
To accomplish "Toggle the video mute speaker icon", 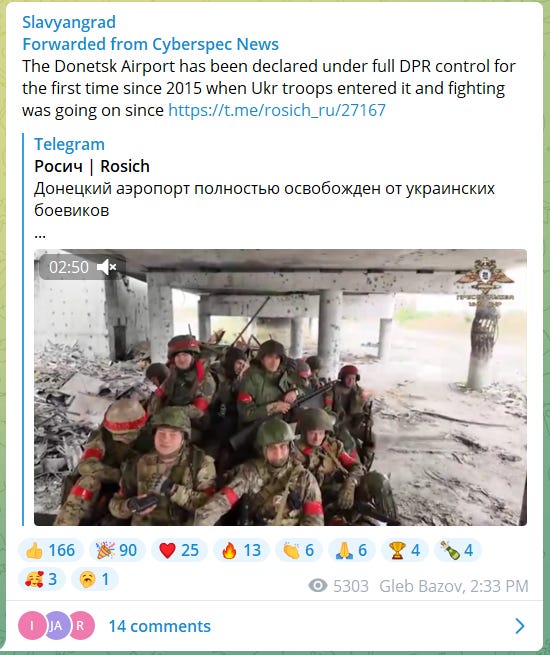I will point(106,267).
